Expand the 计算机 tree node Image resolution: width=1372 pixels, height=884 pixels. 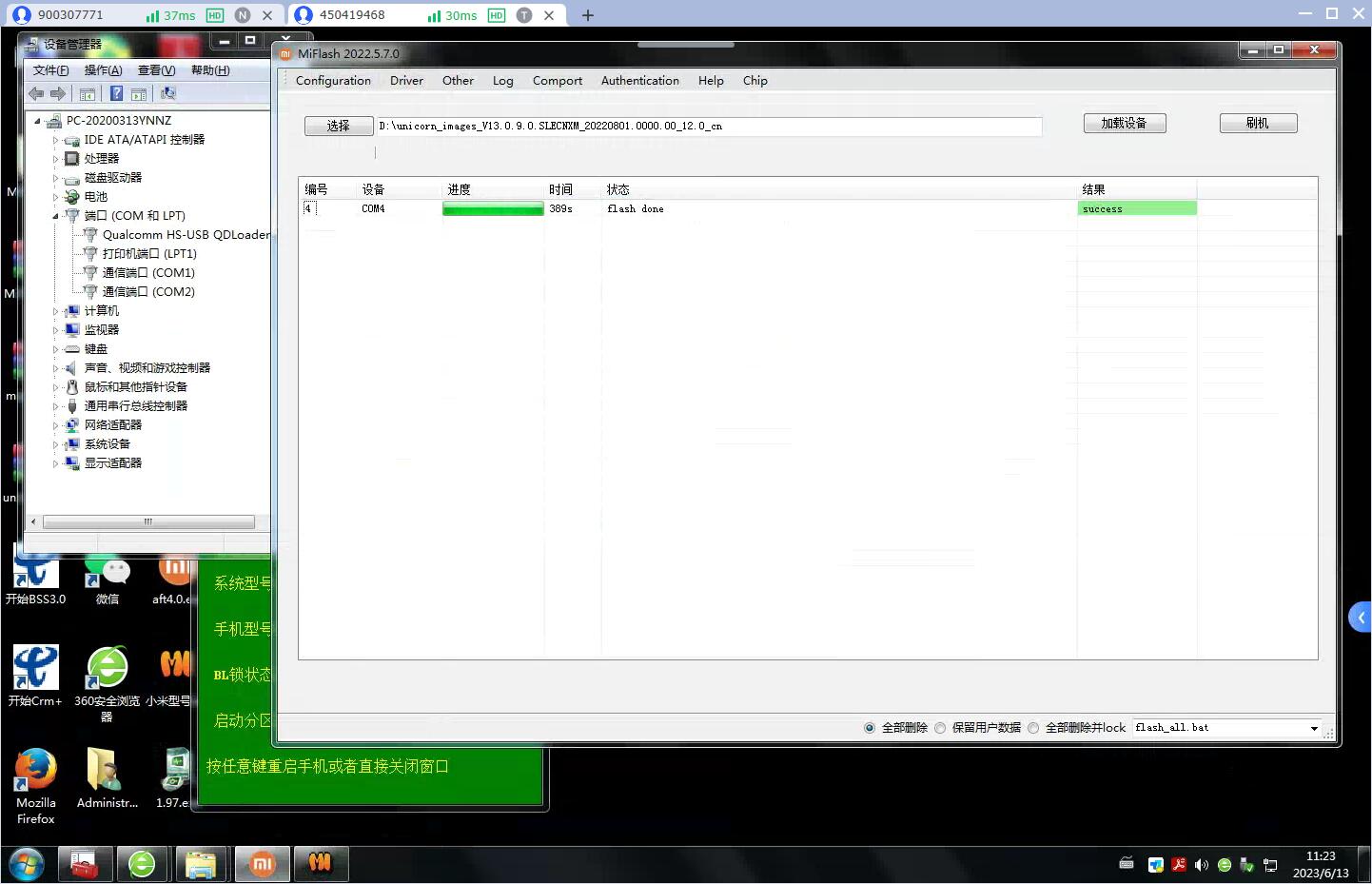[55, 311]
